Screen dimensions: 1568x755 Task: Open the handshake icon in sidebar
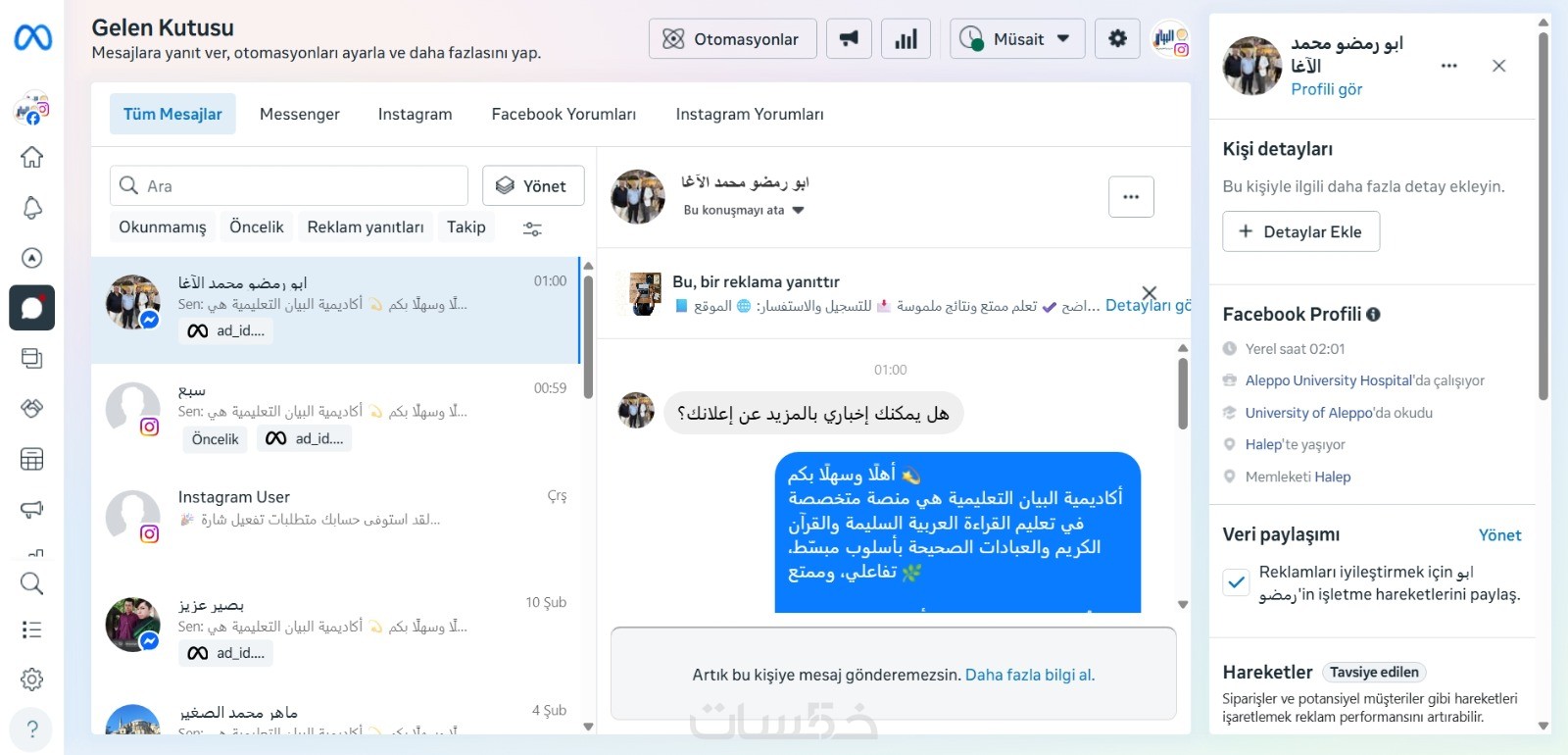pos(32,408)
